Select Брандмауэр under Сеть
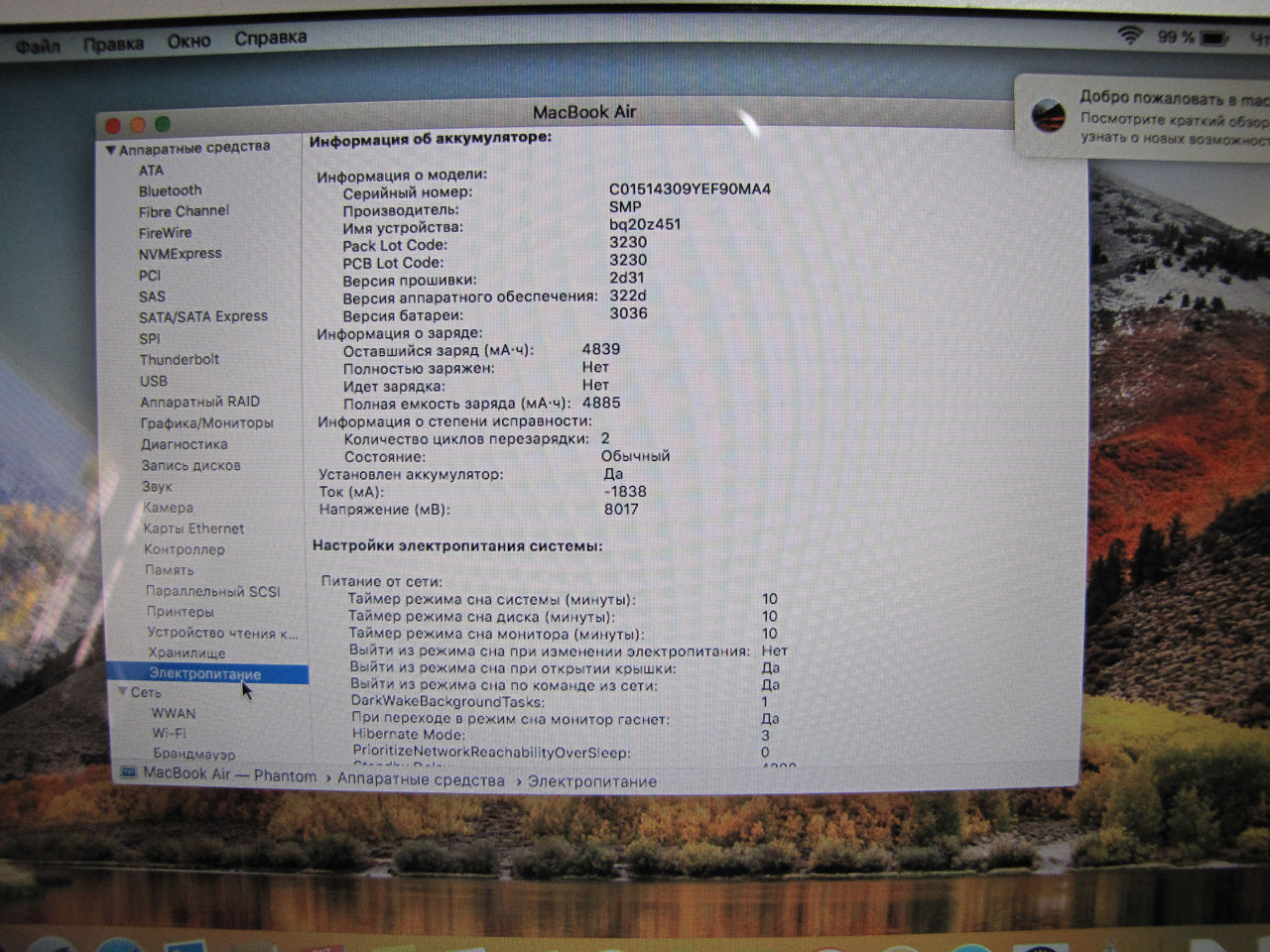 194,755
